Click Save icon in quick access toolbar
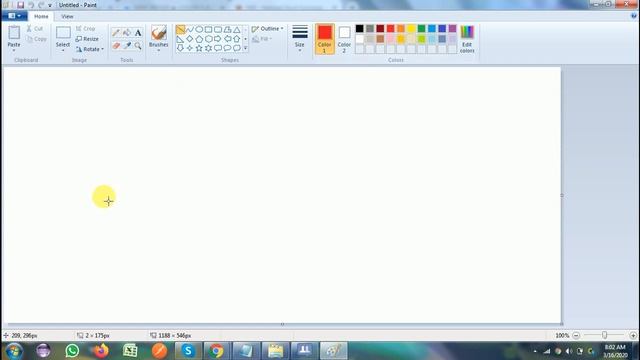The image size is (640, 360). click(20, 5)
